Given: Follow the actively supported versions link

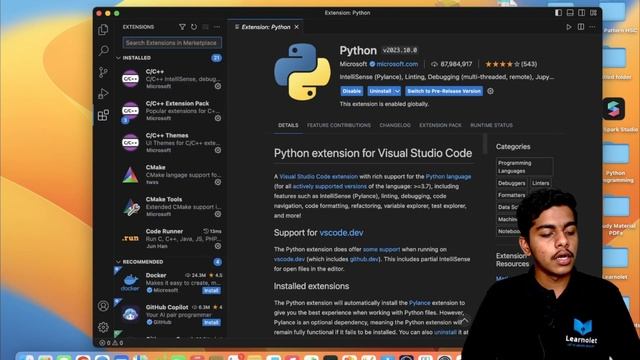Looking at the screenshot, I should click(330, 187).
